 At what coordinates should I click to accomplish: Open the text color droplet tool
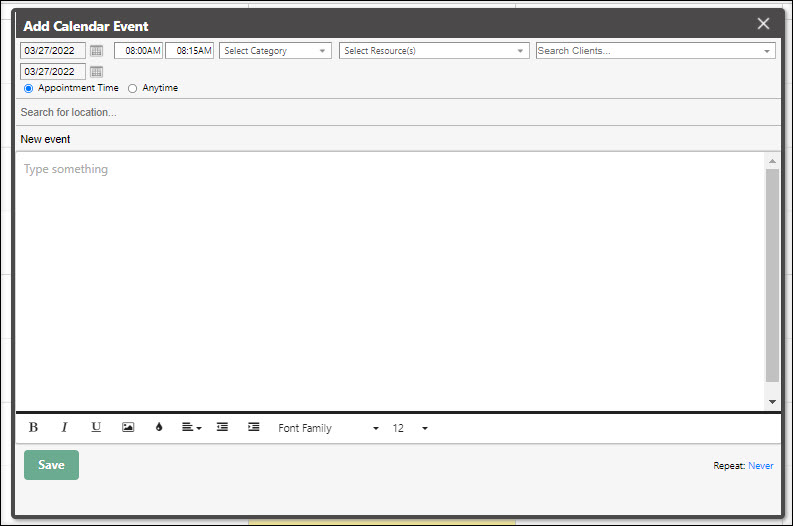pyautogui.click(x=159, y=427)
